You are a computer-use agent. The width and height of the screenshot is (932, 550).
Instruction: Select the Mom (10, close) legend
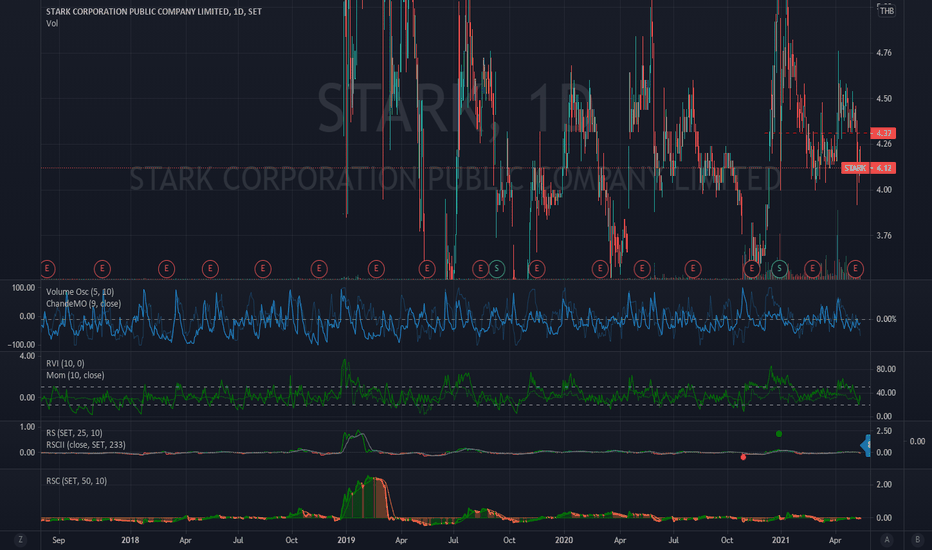75,375
